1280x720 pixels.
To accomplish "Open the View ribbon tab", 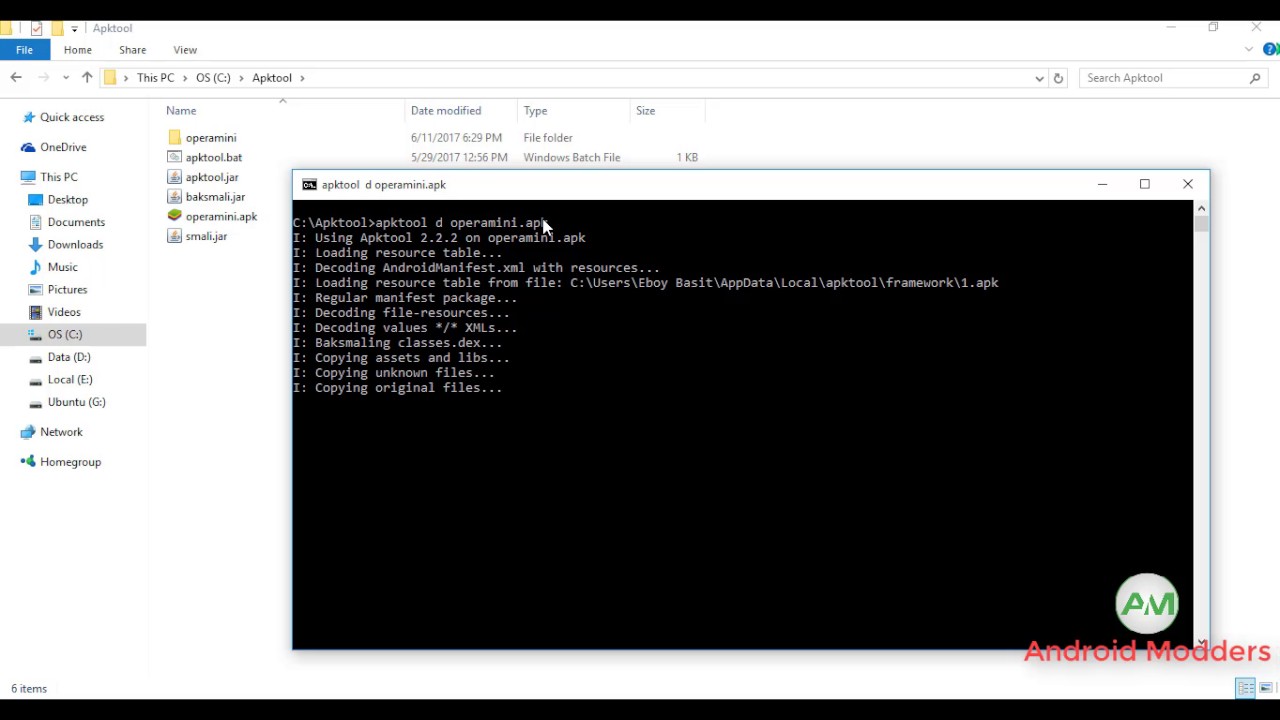I will pos(185,50).
